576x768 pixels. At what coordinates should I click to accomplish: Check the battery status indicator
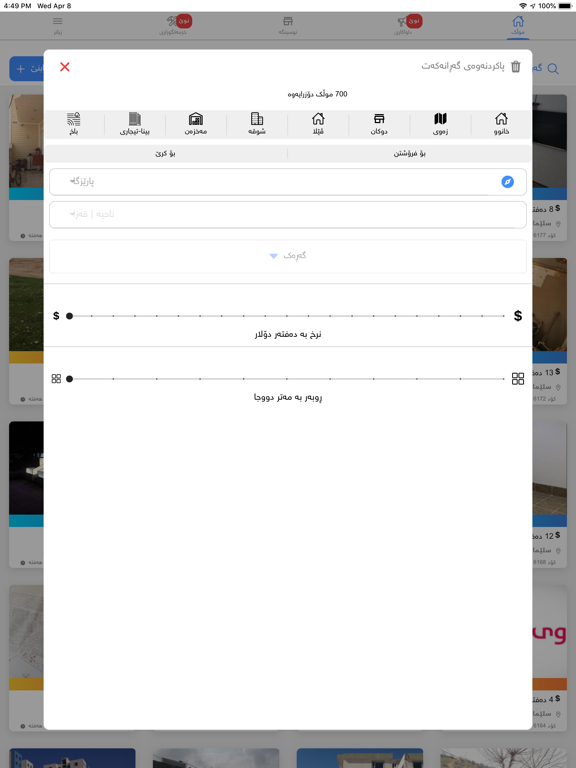[x=564, y=6]
